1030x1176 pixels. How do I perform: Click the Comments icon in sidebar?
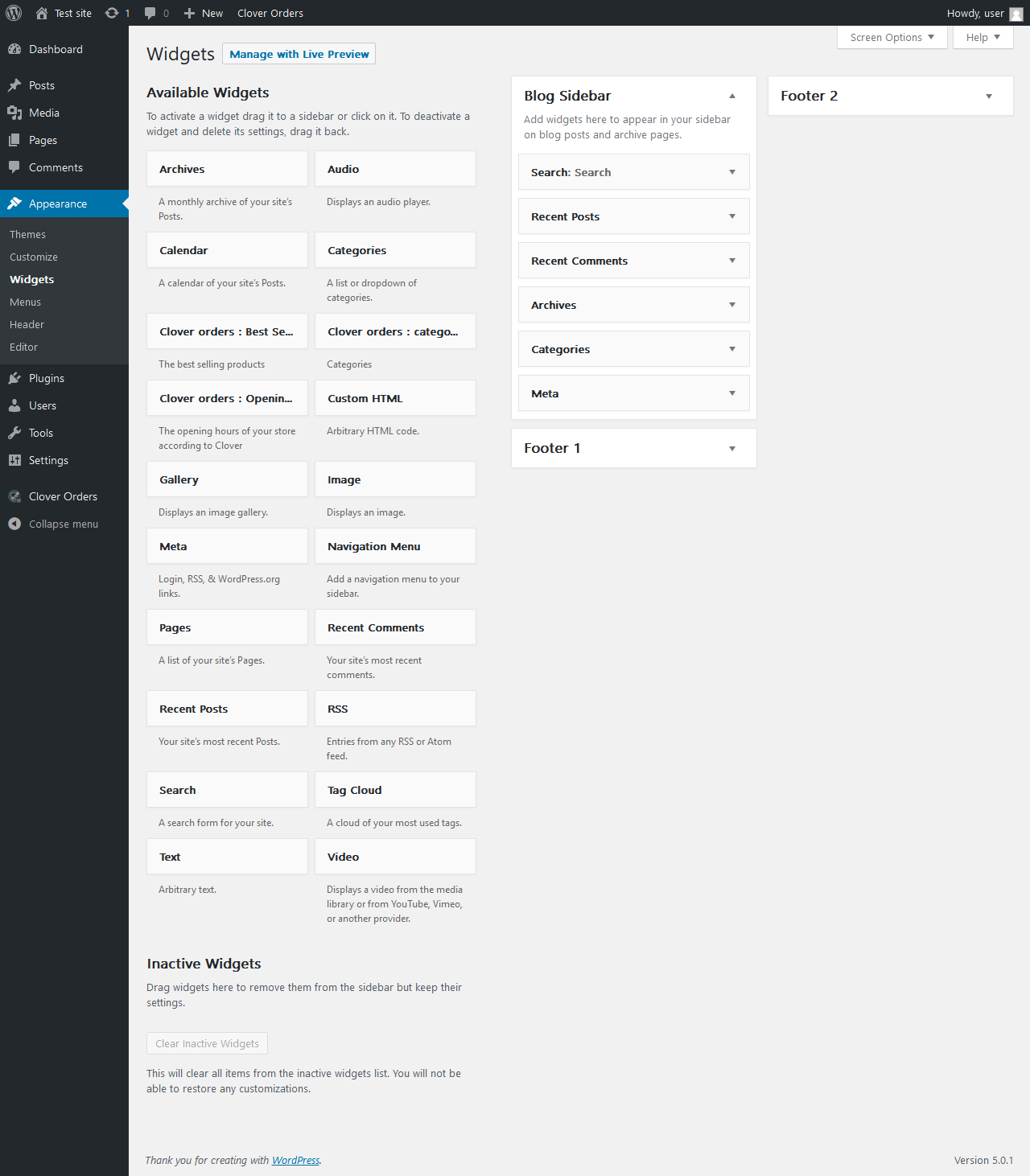click(x=14, y=167)
